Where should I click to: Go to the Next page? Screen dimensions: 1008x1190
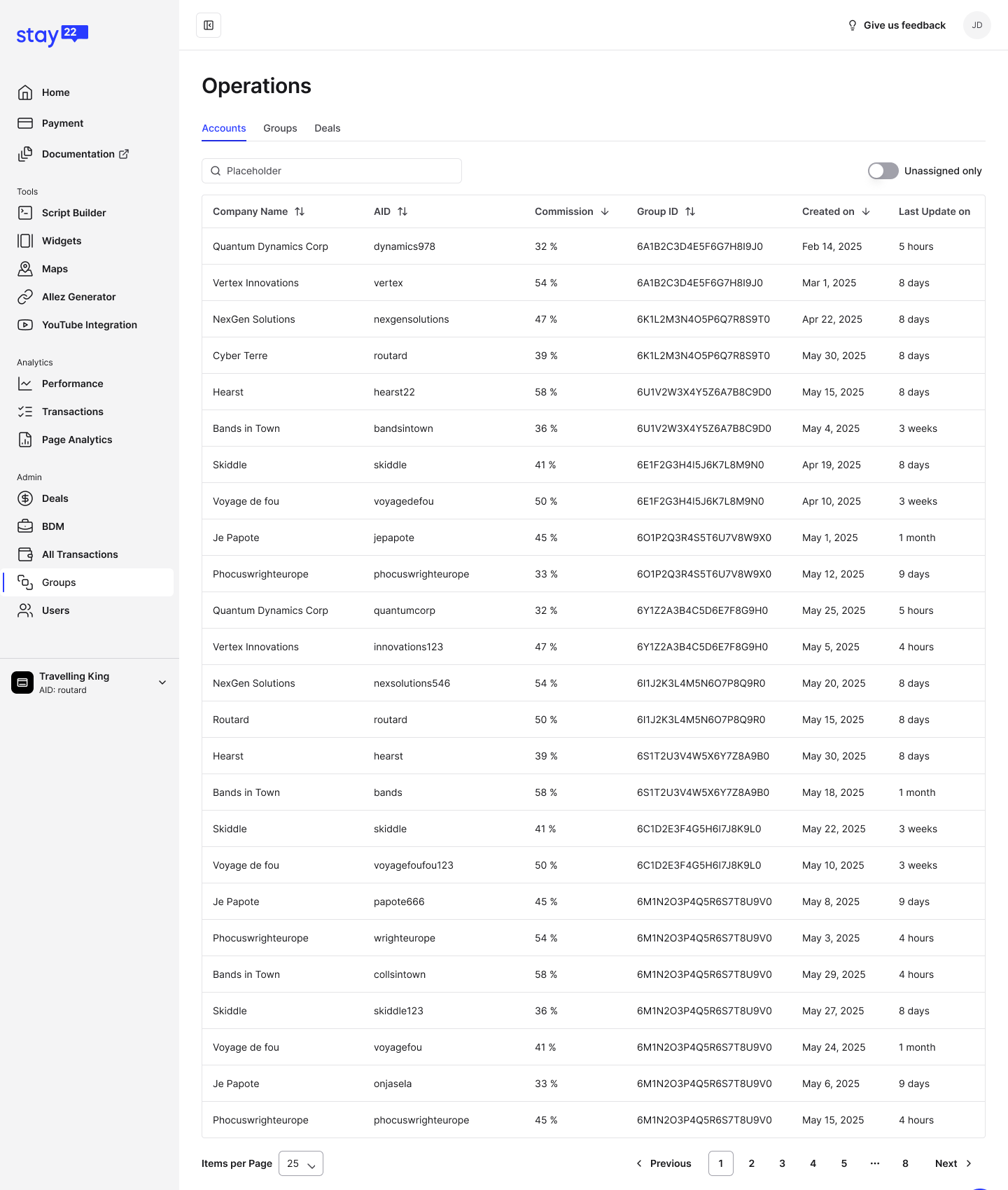point(953,1163)
